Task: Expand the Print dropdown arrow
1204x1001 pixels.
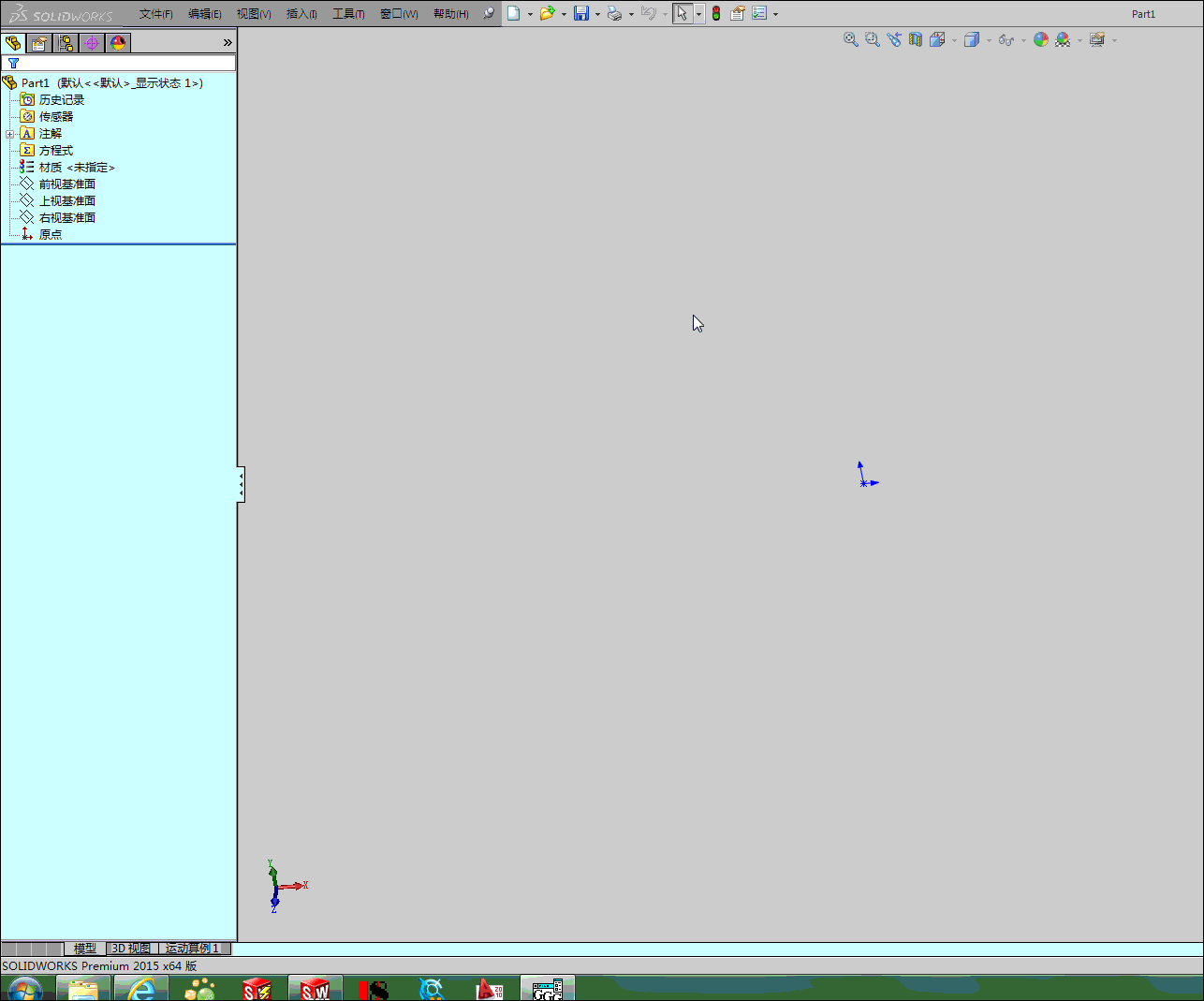Action: 631,14
